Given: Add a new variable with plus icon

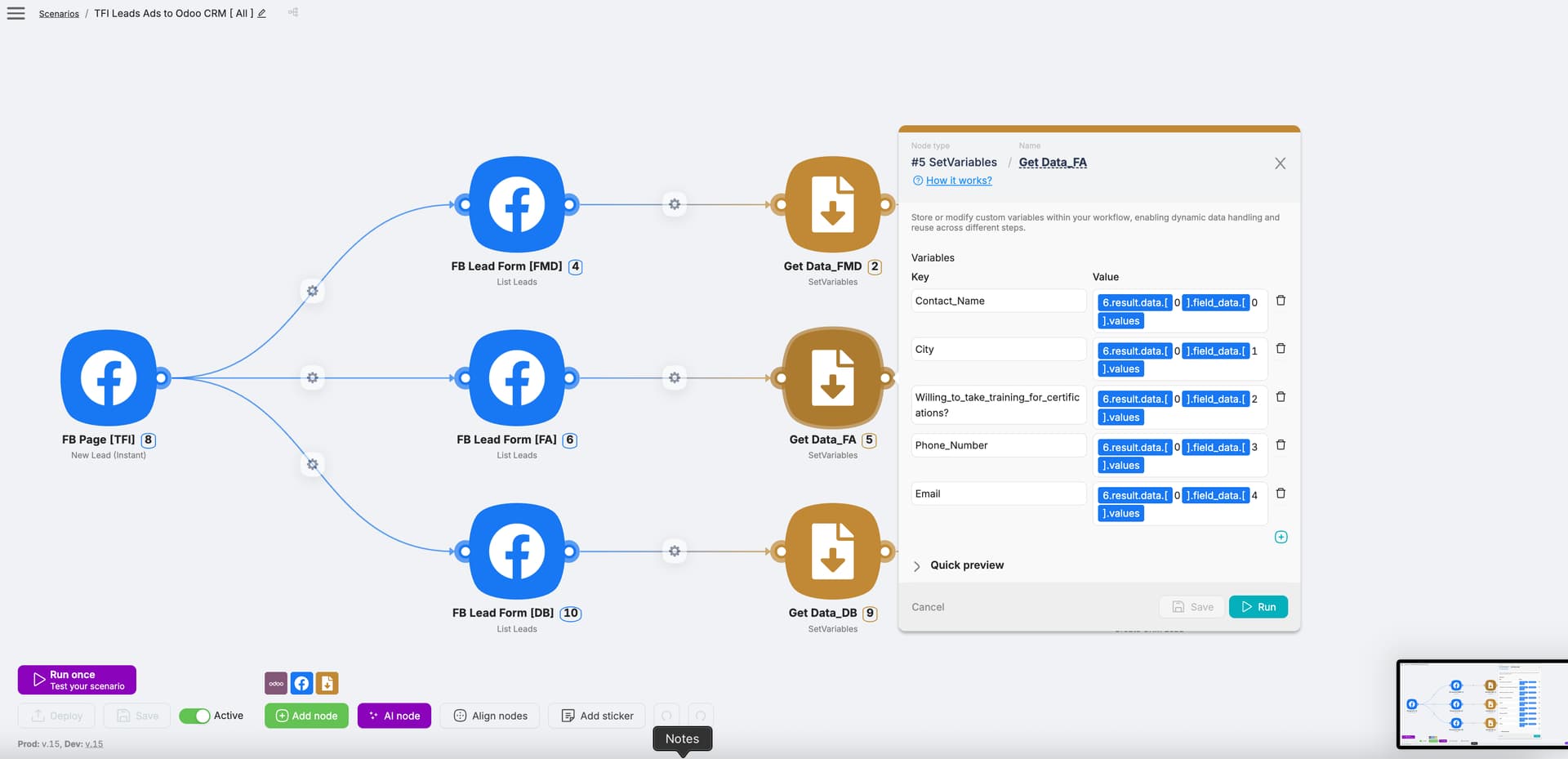Looking at the screenshot, I should pyautogui.click(x=1281, y=537).
